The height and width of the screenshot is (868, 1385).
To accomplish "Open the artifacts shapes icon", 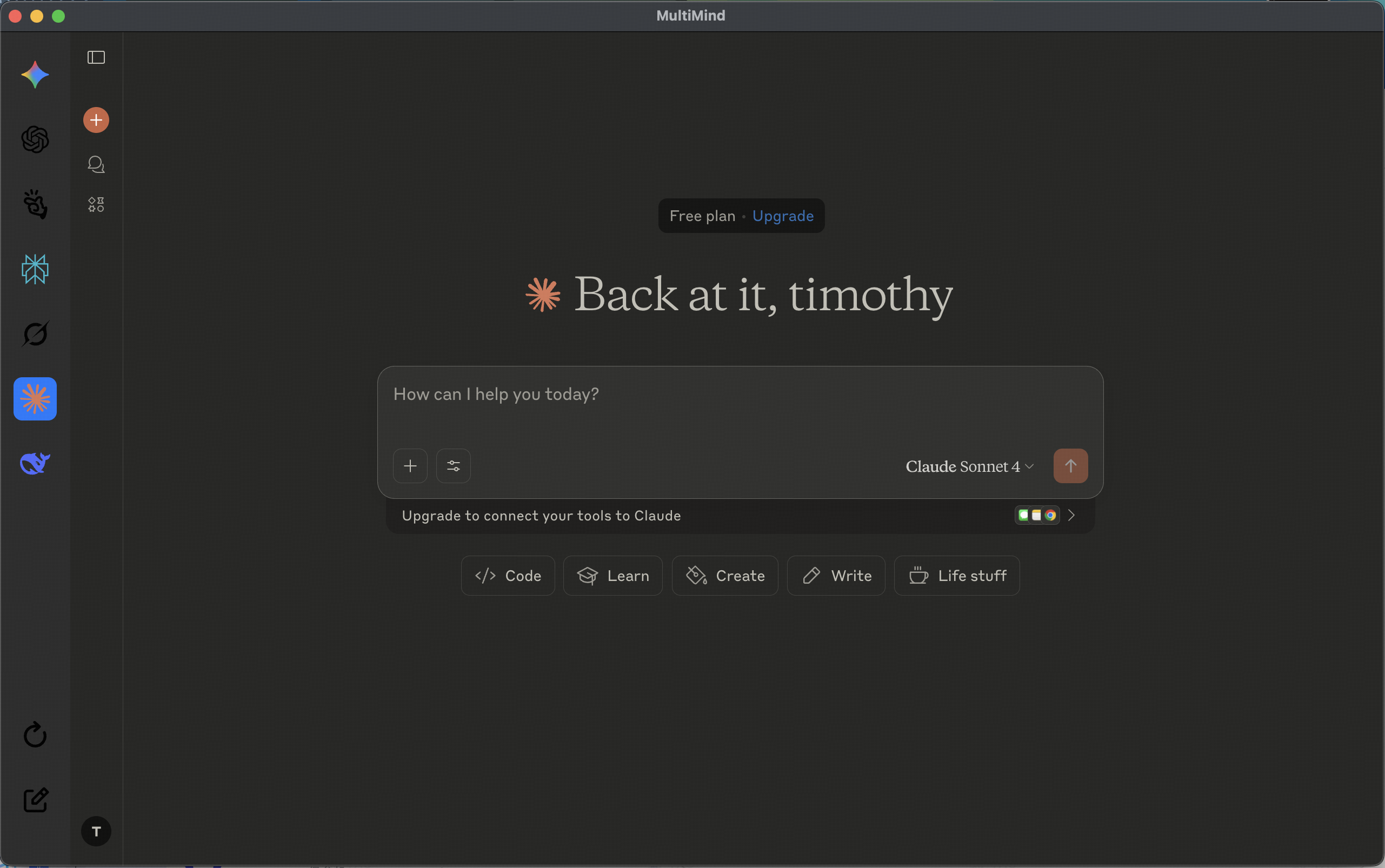I will [x=96, y=204].
